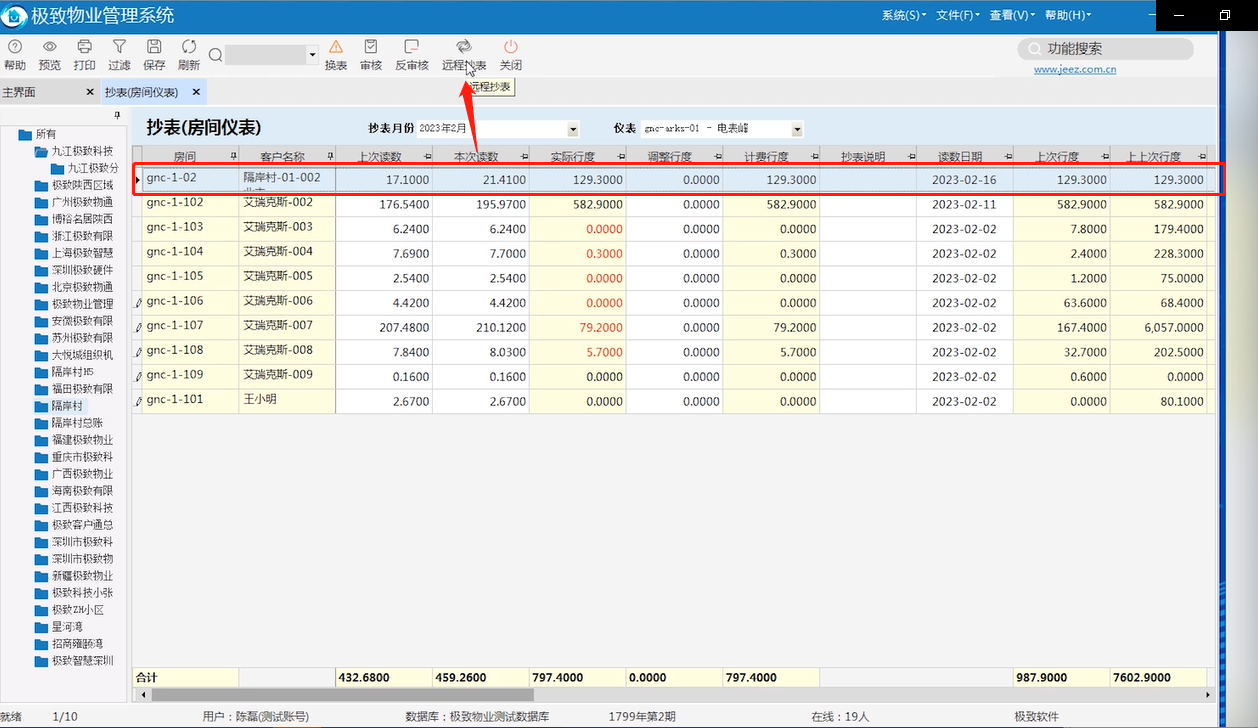Screen dimensions: 1258x728
Task: Open the 帮助 help toolbar icon
Action: (x=15, y=47)
